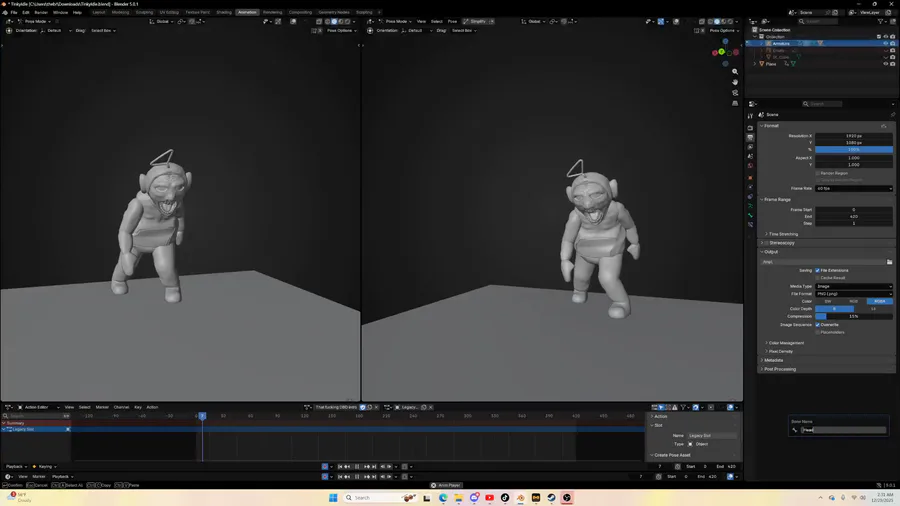Open the Keying popover in timeline
The width and height of the screenshot is (900, 506).
(45, 467)
